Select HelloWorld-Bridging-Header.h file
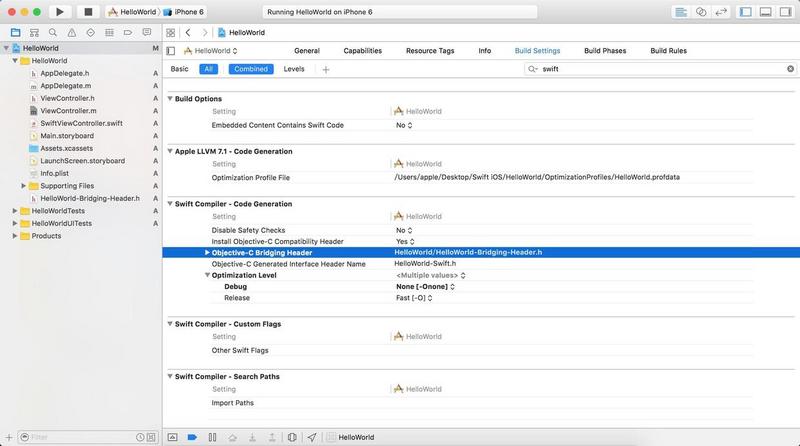The height and width of the screenshot is (446, 800). coord(90,198)
